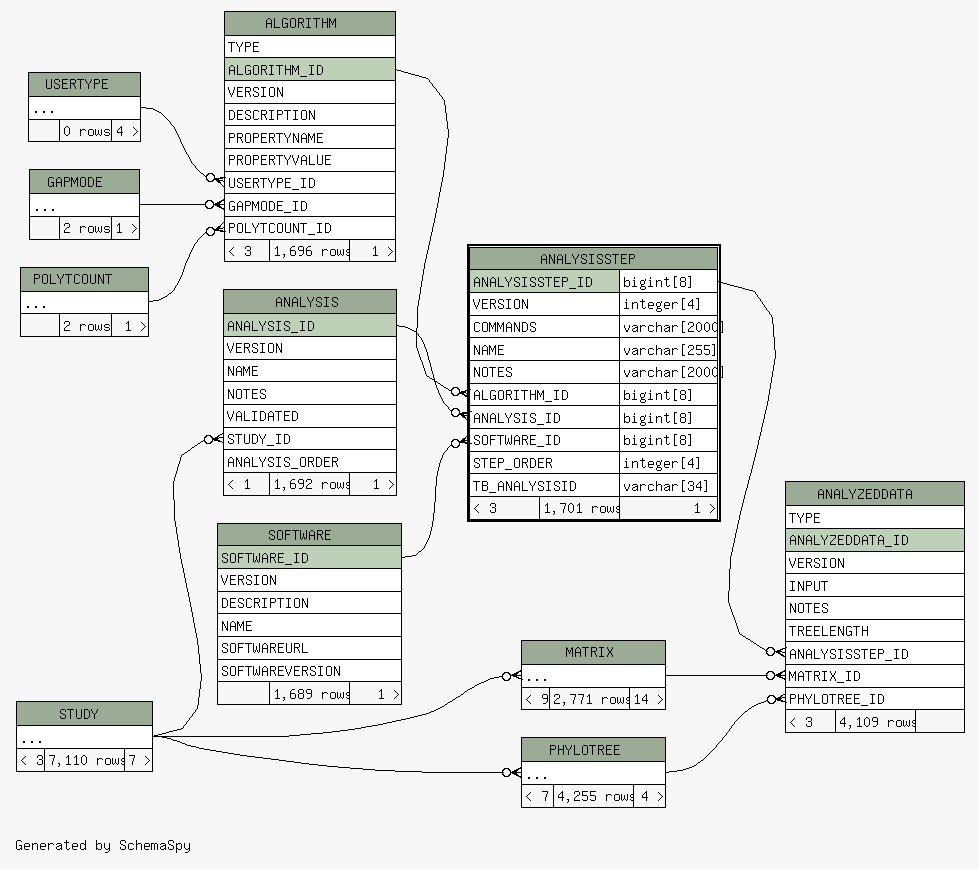Open the STUDY table header

84,714
